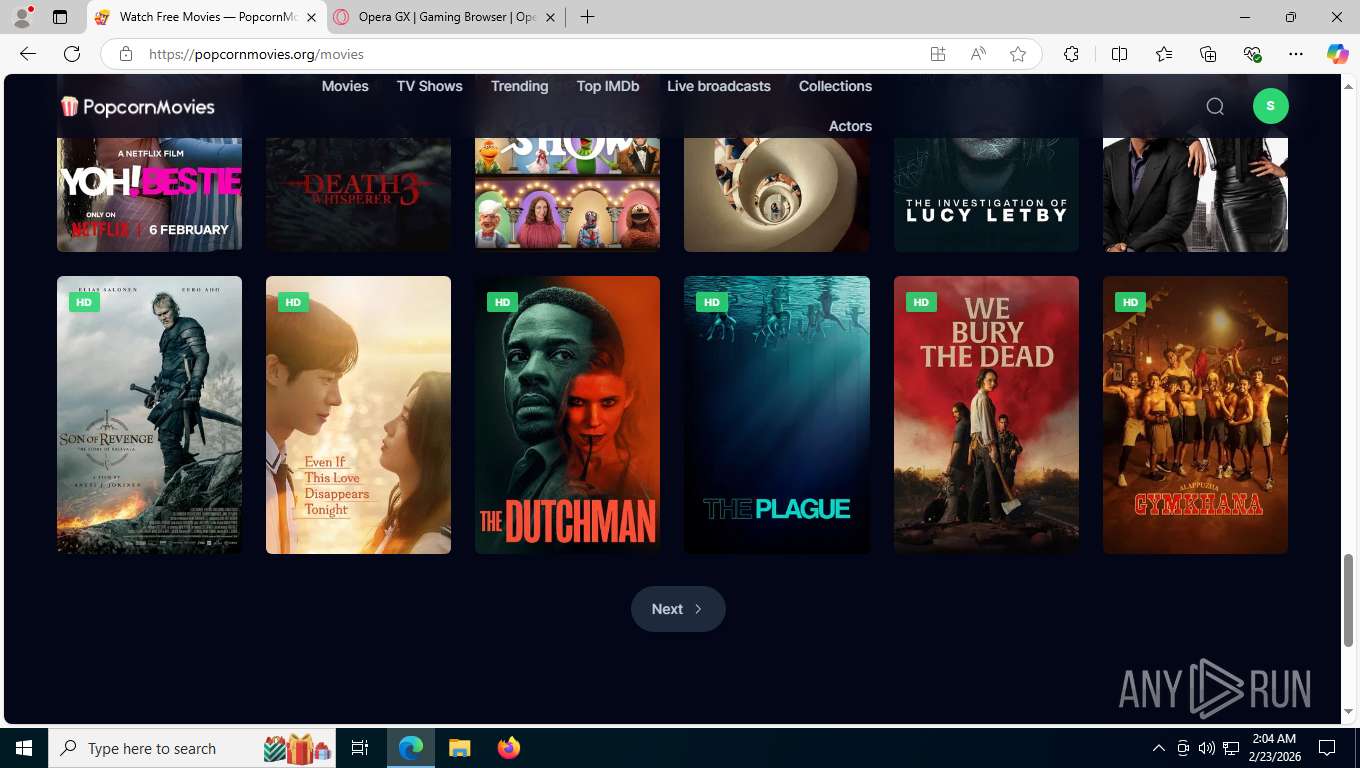The width and height of the screenshot is (1360, 768).
Task: Open the Muppet Show puppet poster
Action: coord(567,194)
